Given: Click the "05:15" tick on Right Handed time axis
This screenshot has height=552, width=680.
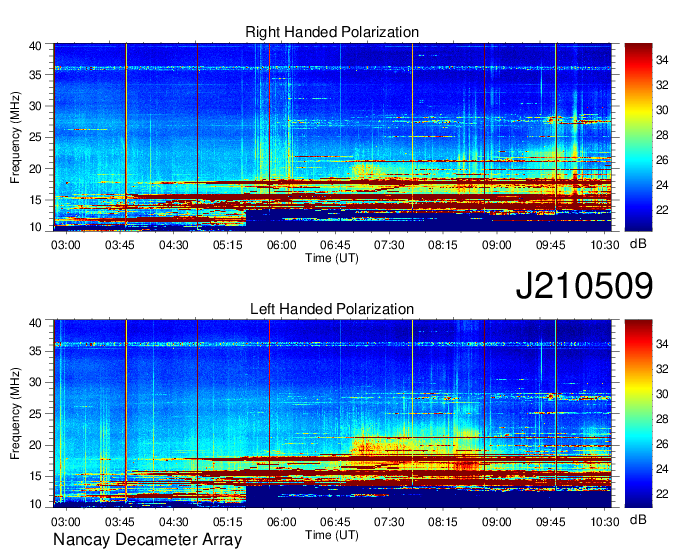Looking at the screenshot, I should tap(227, 245).
